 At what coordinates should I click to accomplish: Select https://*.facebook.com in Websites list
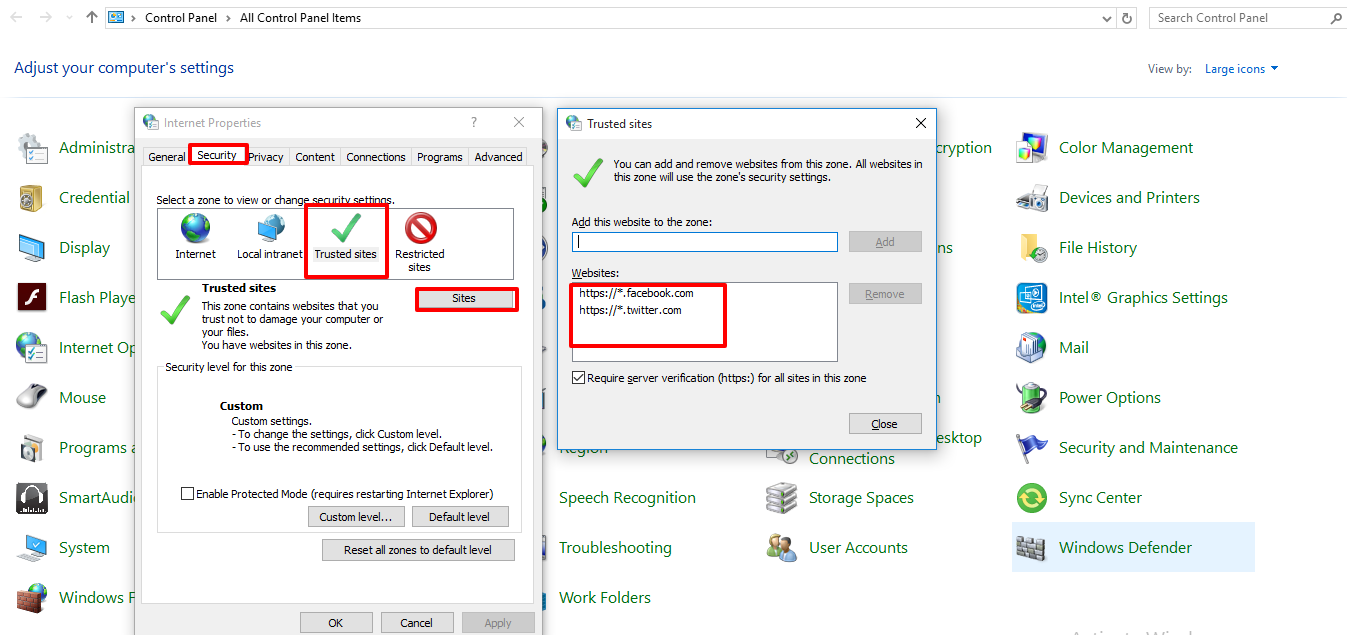coord(636,293)
